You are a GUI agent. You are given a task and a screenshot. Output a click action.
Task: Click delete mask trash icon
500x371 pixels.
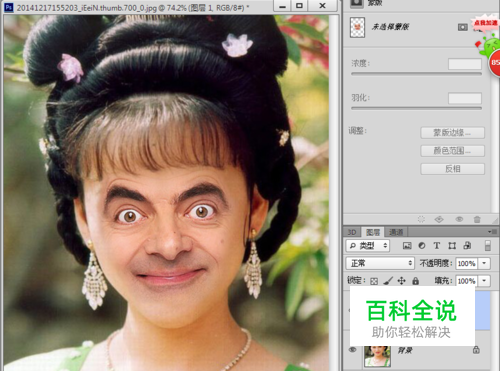(477, 219)
